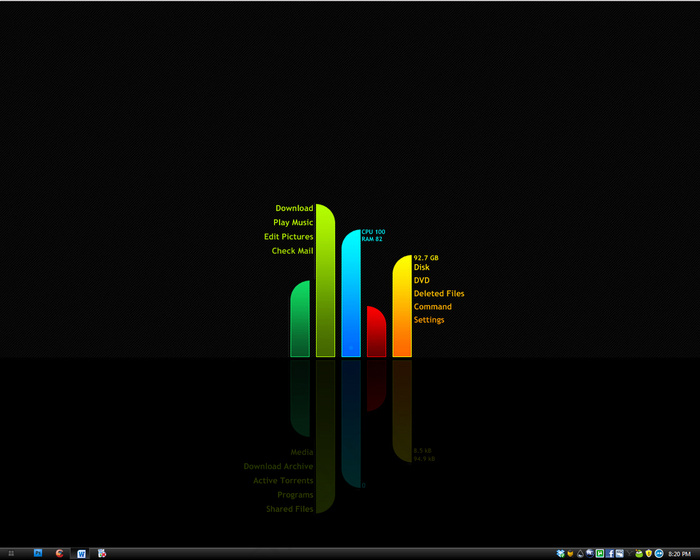Image resolution: width=700 pixels, height=560 pixels.
Task: Open Deleted Files
Action: (439, 293)
